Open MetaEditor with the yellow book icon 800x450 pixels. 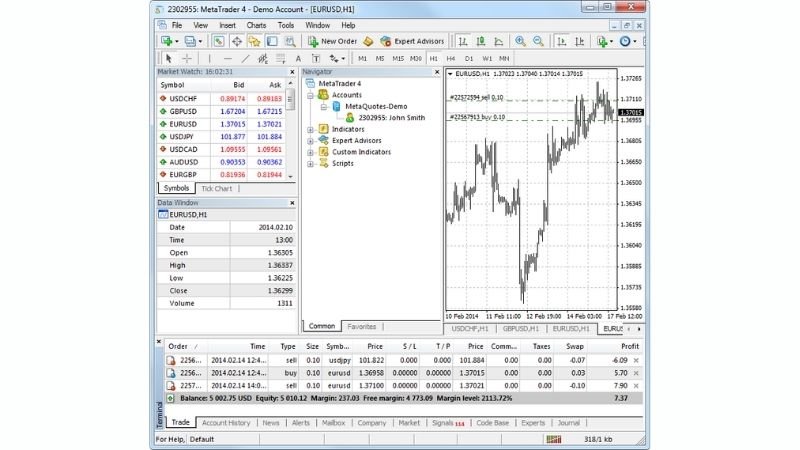368,41
